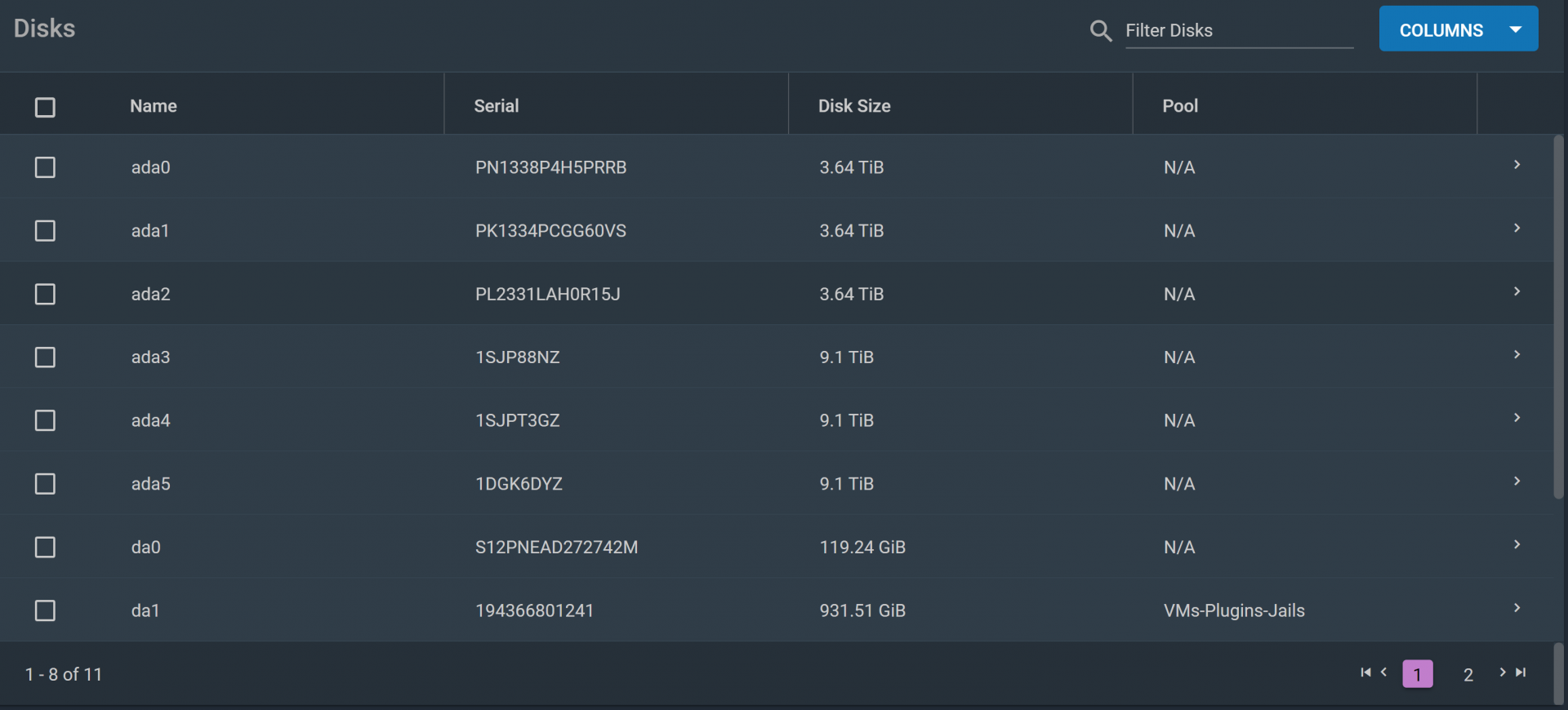1568x710 pixels.
Task: Click the Filter Disks input field
Action: pos(1238,31)
